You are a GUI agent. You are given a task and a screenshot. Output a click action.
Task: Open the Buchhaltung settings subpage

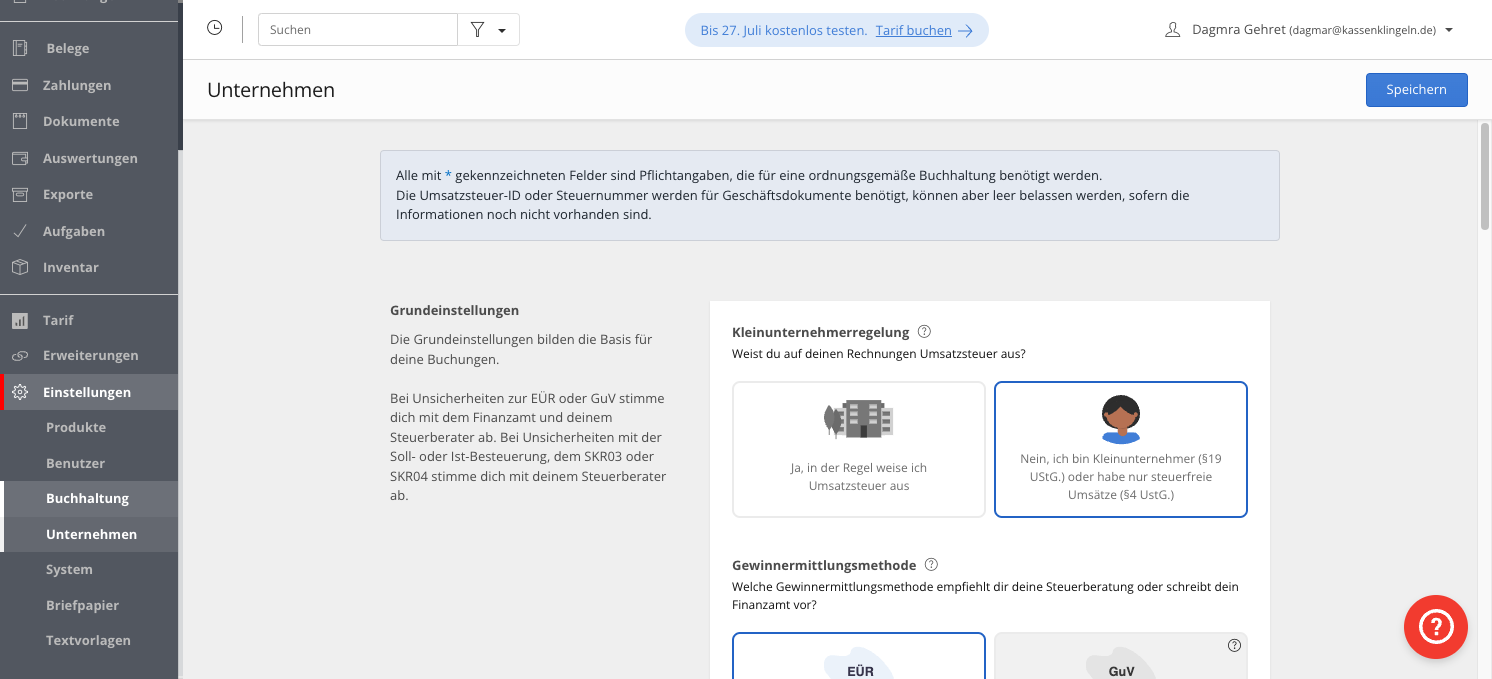[89, 498]
